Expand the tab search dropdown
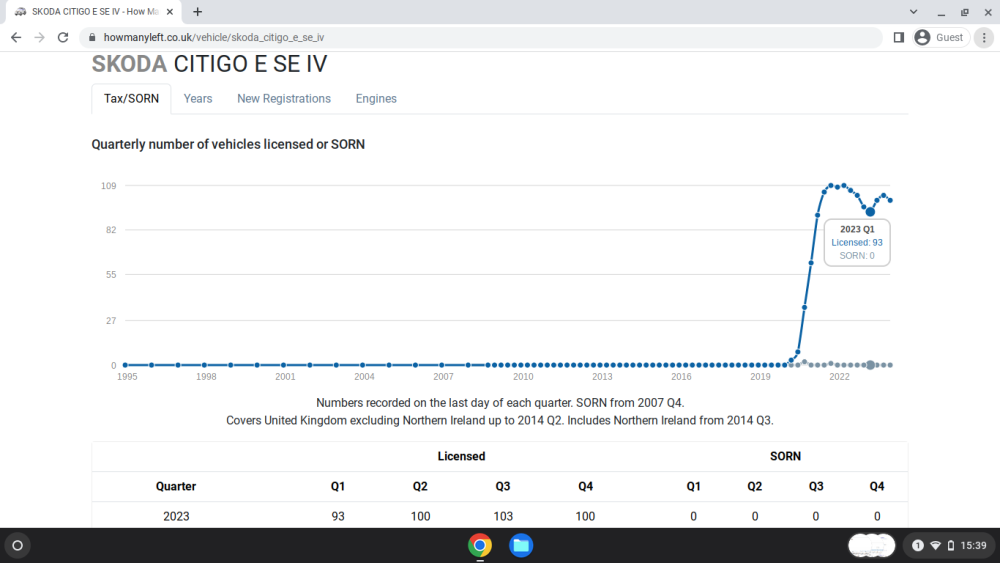 click(x=913, y=11)
